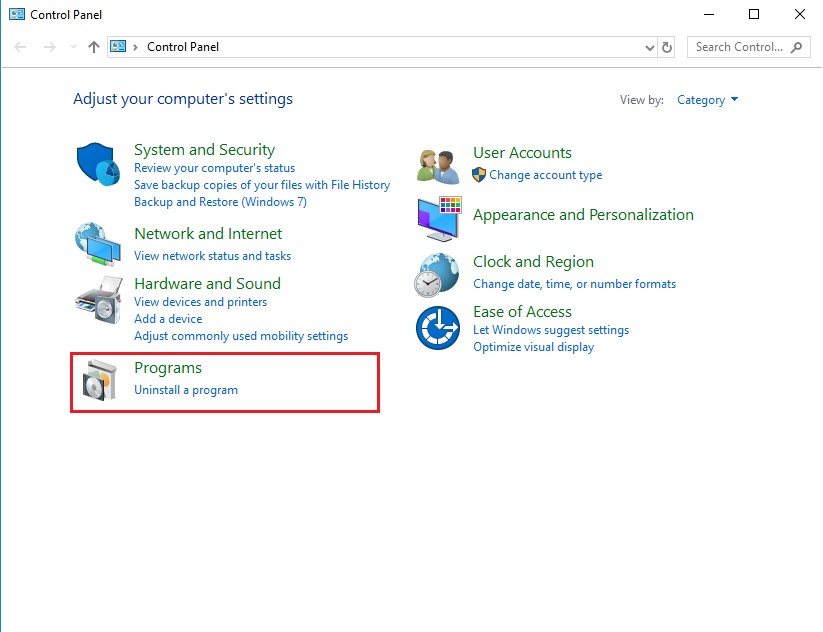Open Backup and Restore (Windows 7)
Image resolution: width=823 pixels, height=632 pixels.
[220, 202]
